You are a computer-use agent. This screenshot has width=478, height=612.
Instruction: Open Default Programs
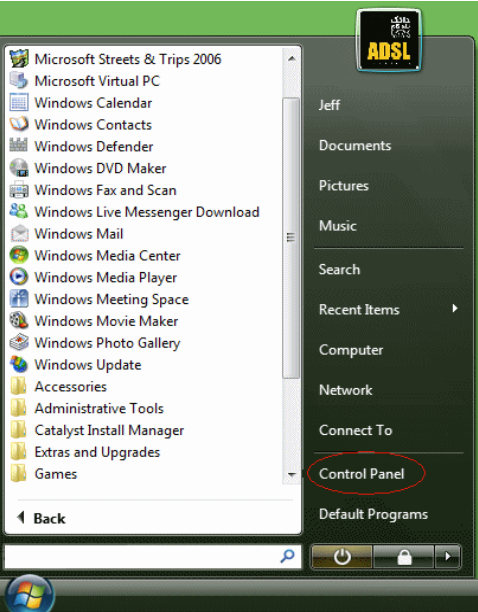373,514
